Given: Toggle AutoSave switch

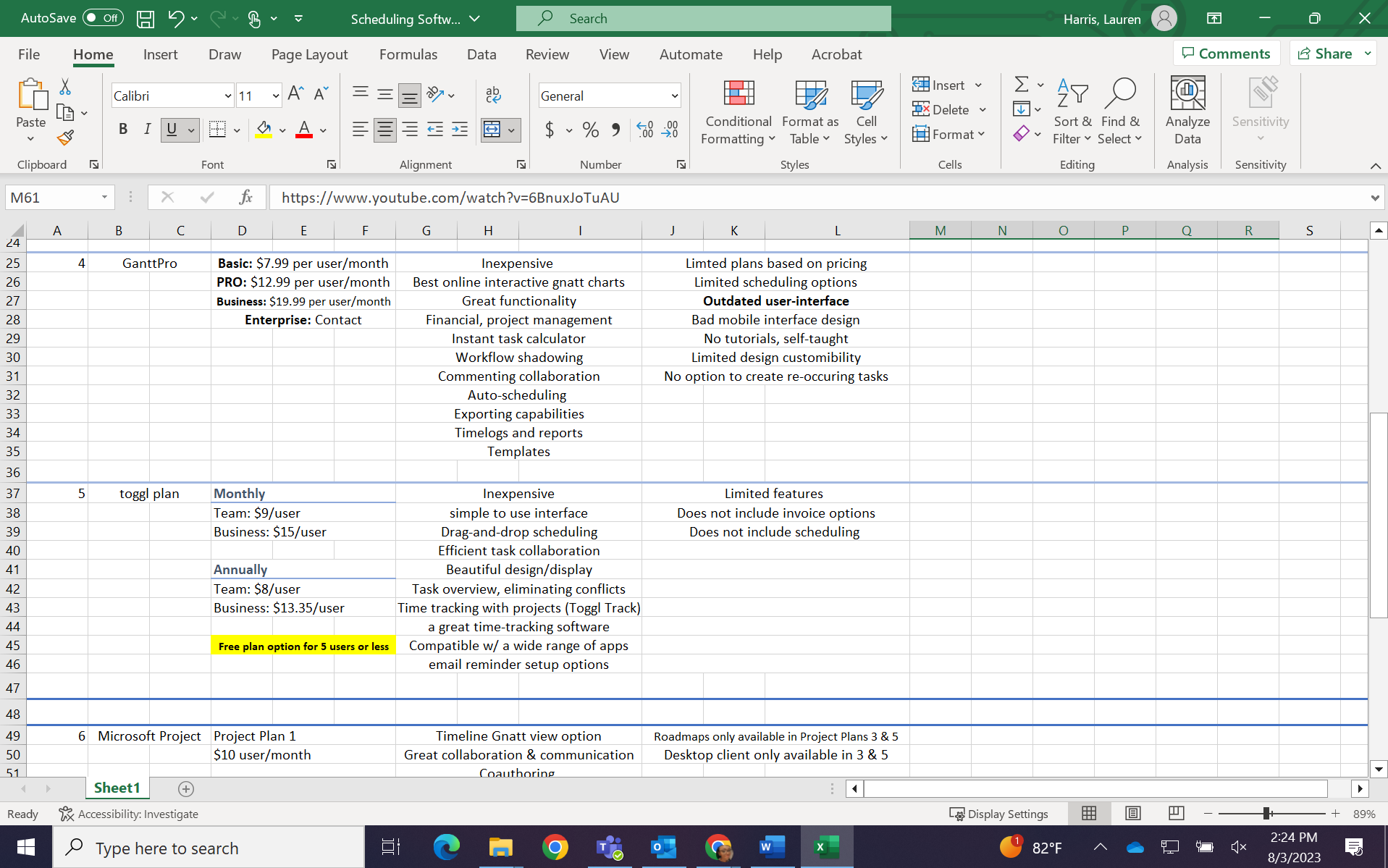Looking at the screenshot, I should (x=103, y=18).
